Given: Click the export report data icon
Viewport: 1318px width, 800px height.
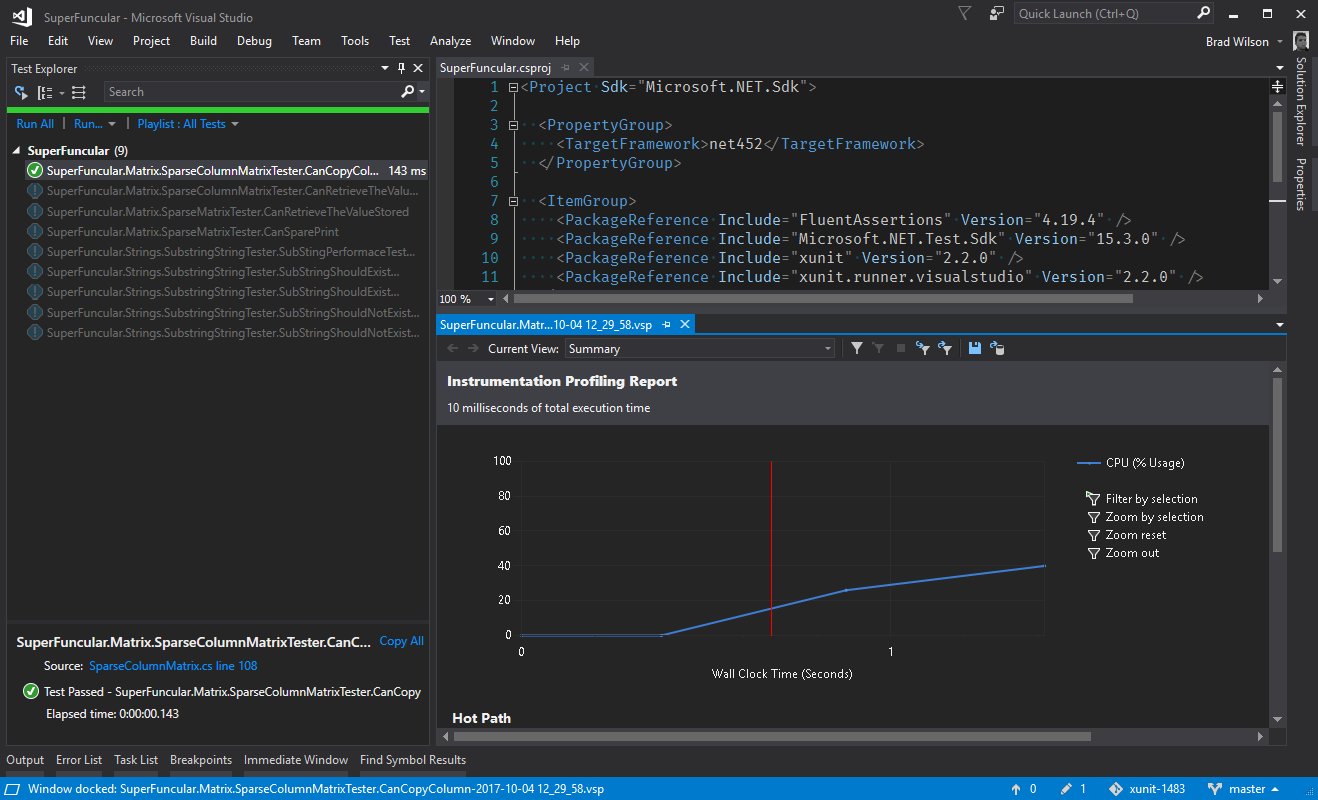Looking at the screenshot, I should click(997, 348).
